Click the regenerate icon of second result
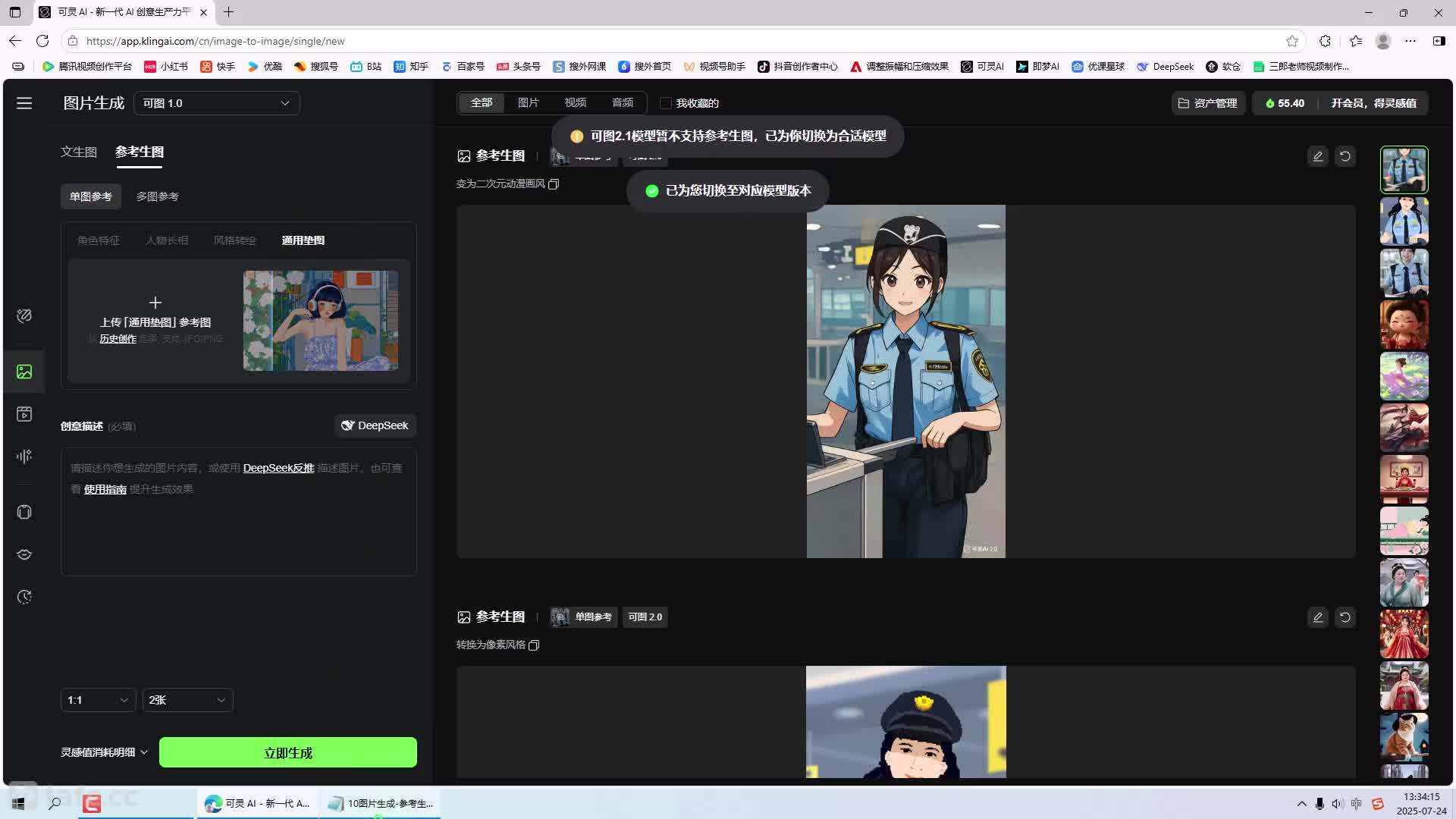Screen dimensions: 1456x819 click(1345, 617)
